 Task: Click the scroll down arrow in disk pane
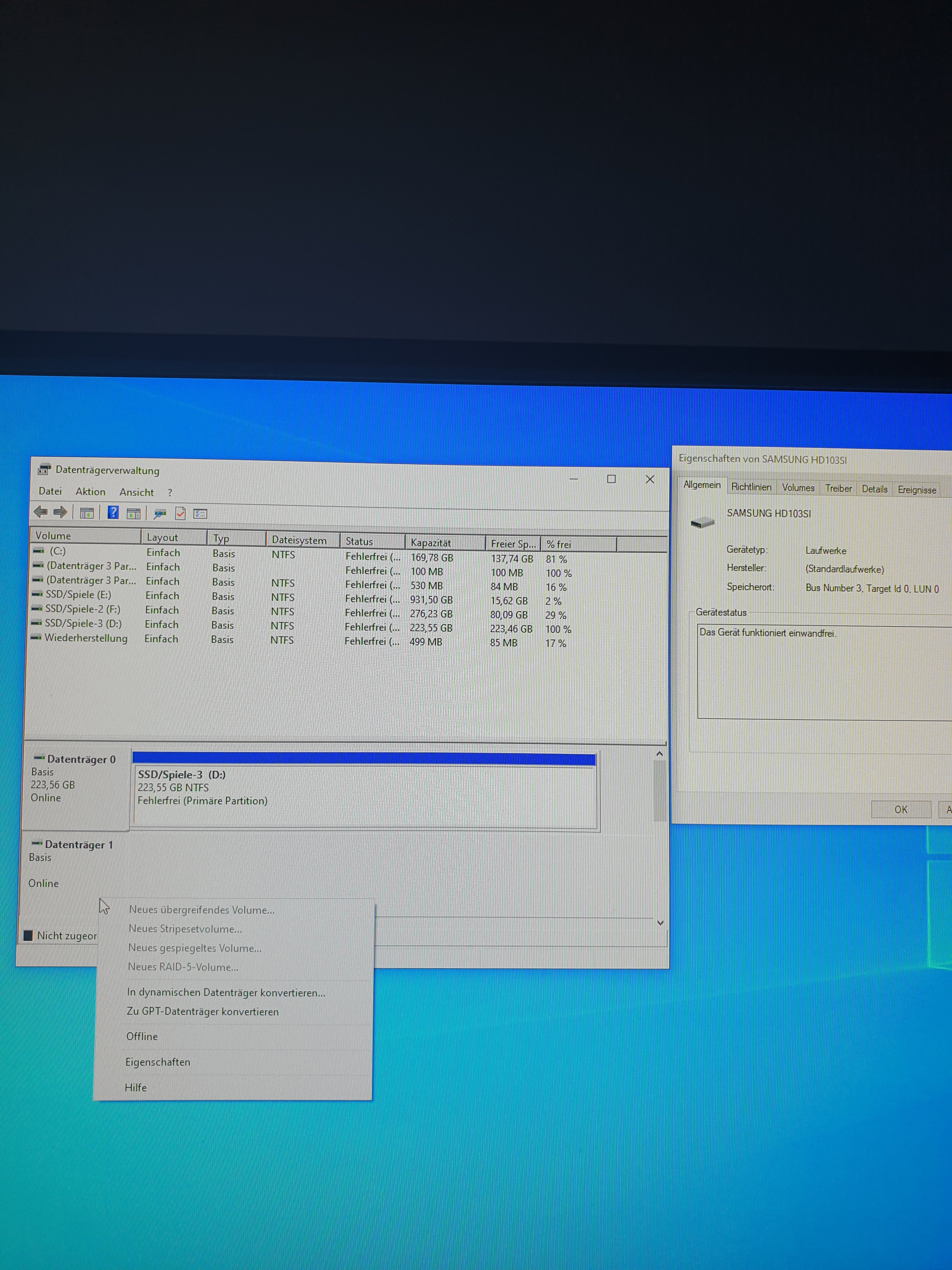click(x=660, y=923)
